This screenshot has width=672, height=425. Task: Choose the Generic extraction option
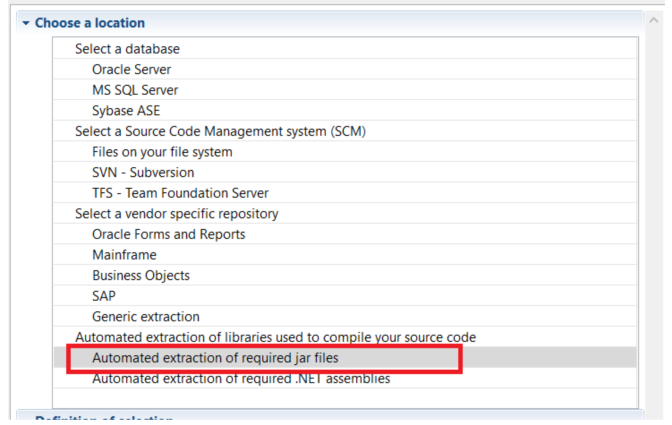pos(146,316)
